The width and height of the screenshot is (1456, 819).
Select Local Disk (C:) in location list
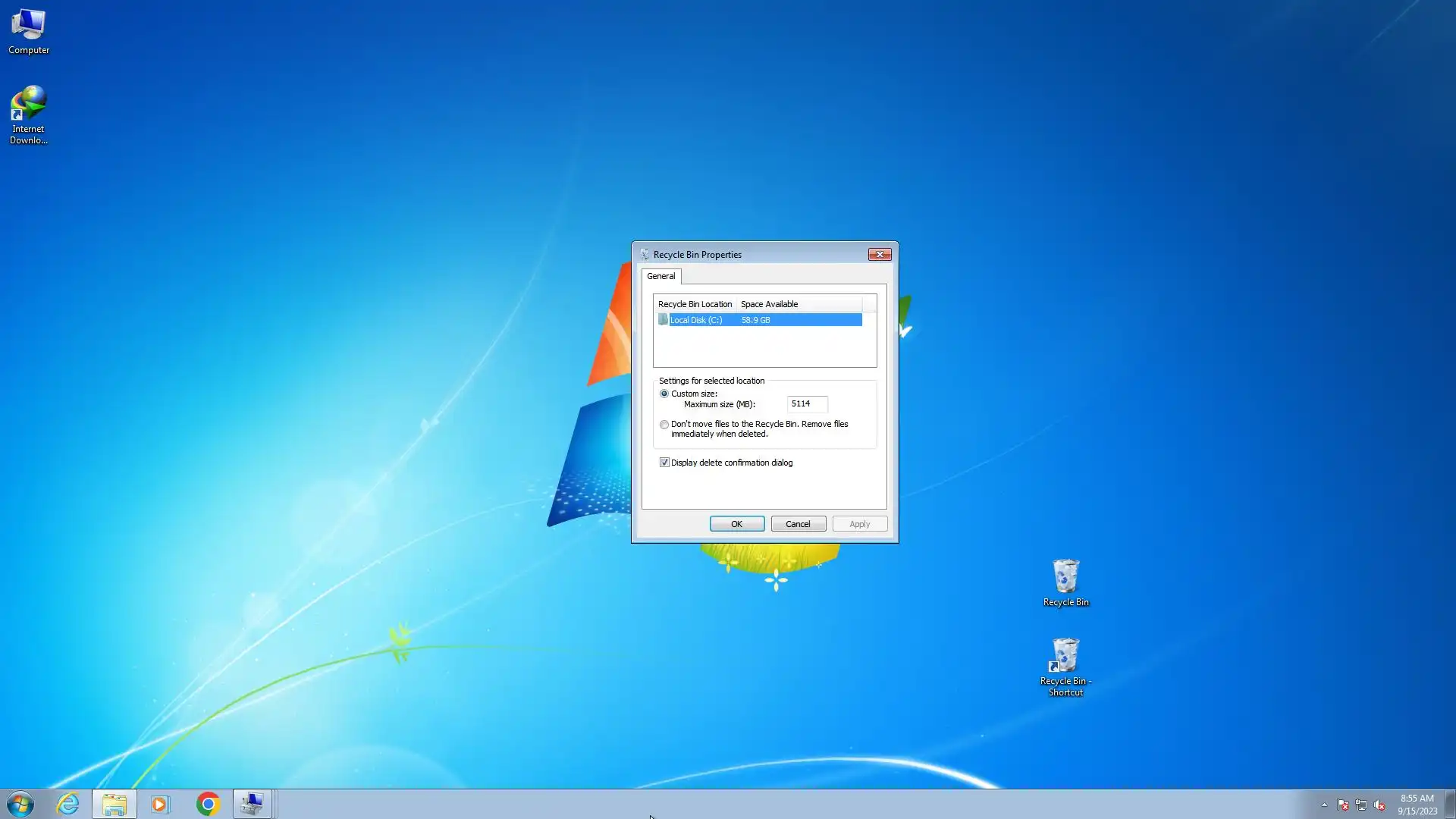(696, 320)
